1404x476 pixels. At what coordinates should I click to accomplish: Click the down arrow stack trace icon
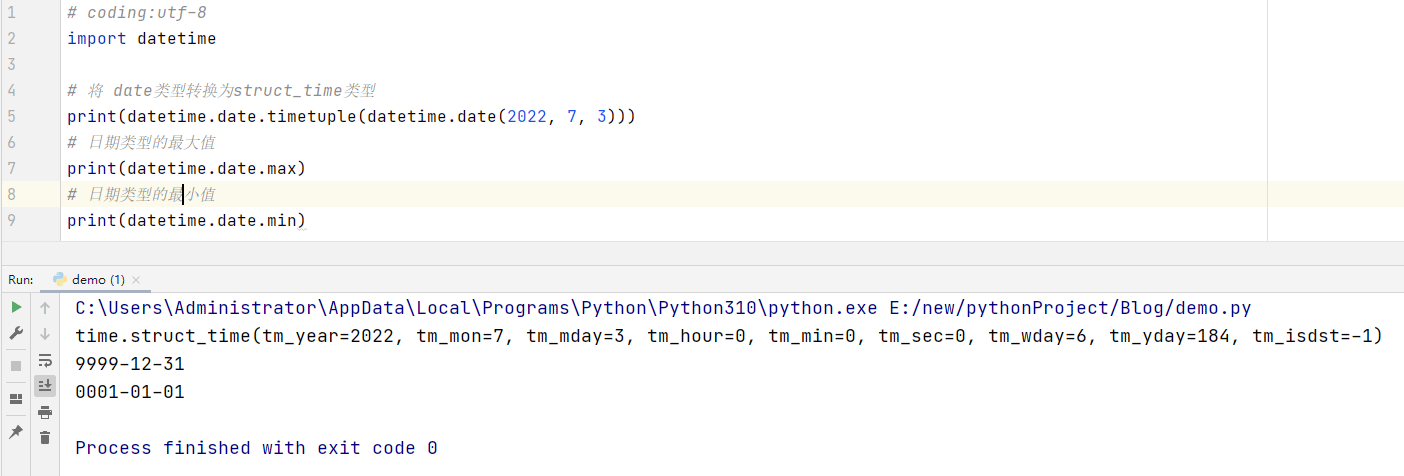tap(45, 334)
